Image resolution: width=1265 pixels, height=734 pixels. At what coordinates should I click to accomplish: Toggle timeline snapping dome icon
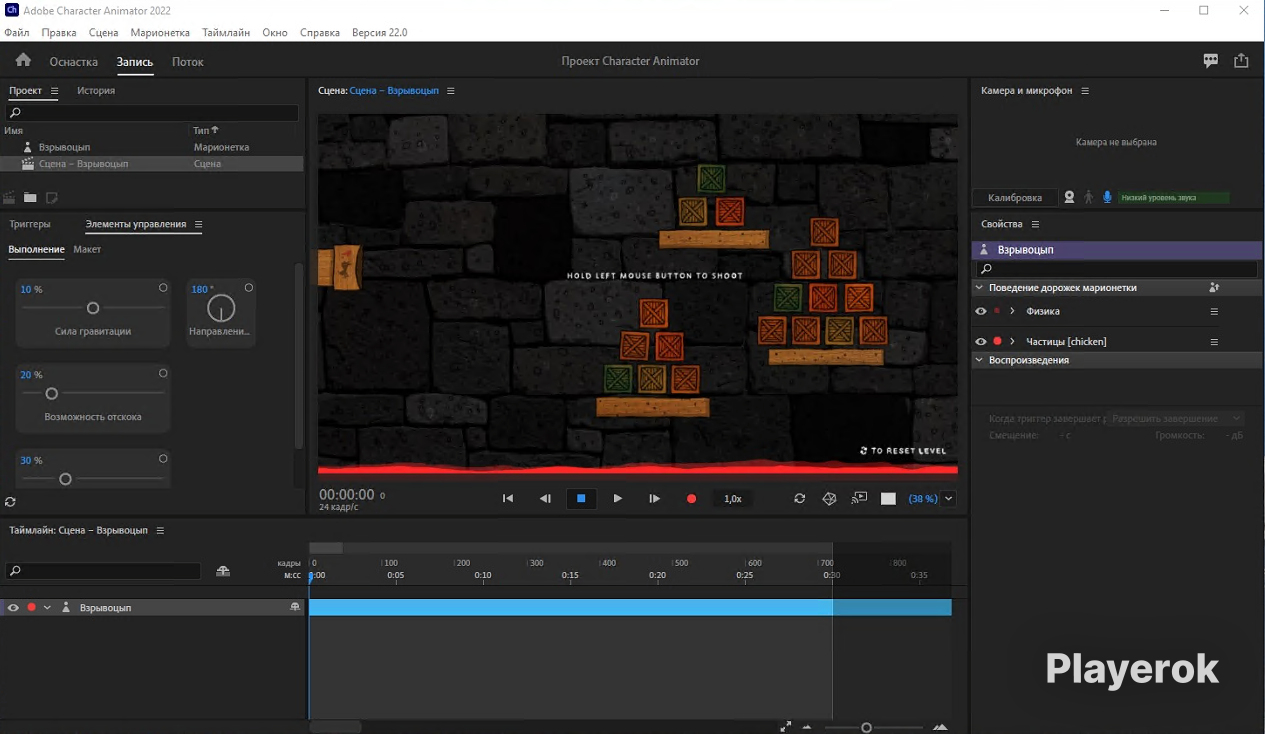tap(223, 571)
